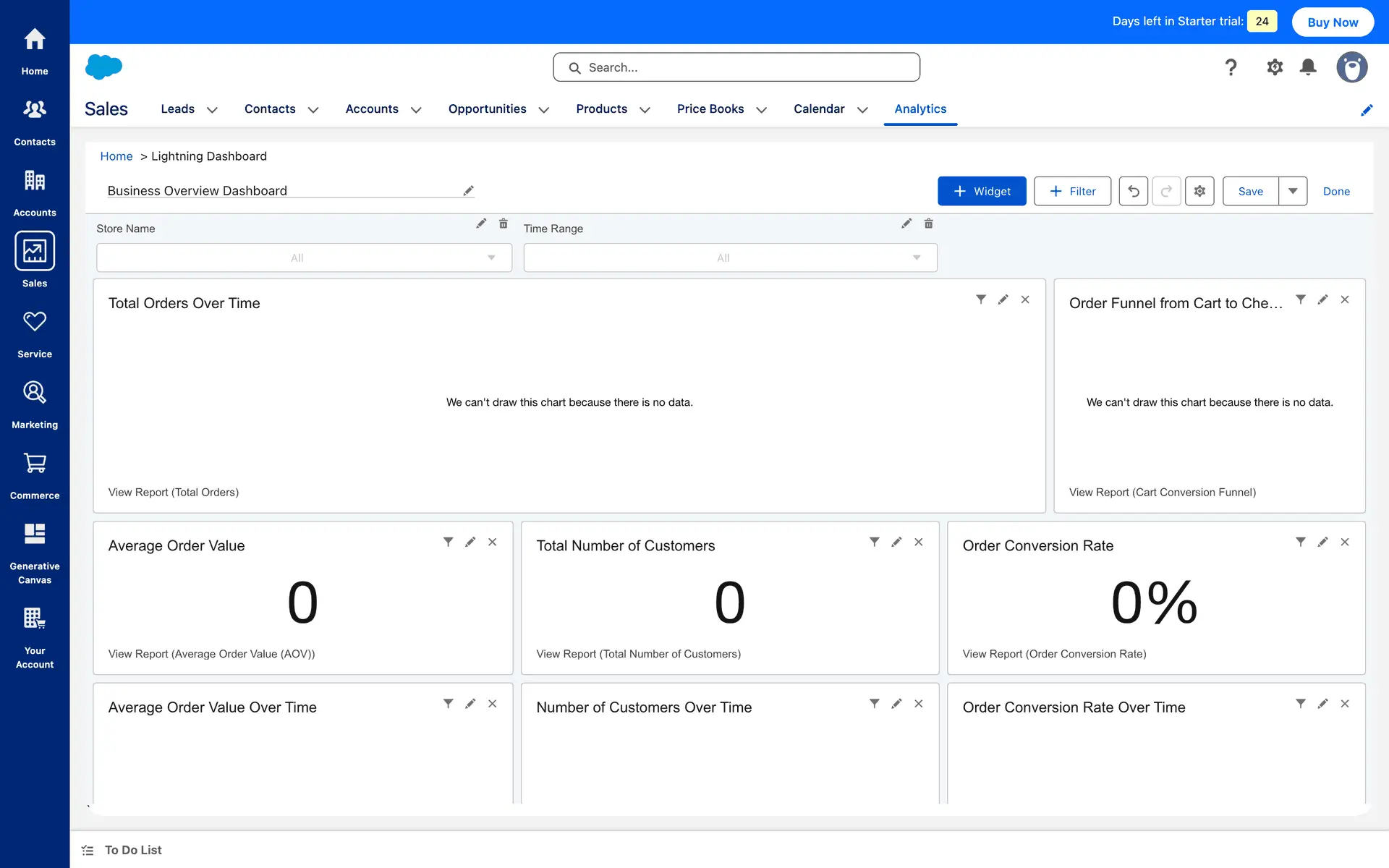Click the global Search field

click(736, 67)
